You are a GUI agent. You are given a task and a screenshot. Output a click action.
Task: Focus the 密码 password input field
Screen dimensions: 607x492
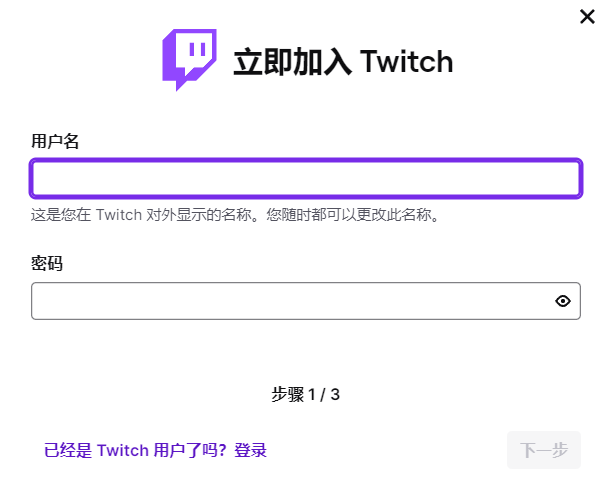pos(306,301)
